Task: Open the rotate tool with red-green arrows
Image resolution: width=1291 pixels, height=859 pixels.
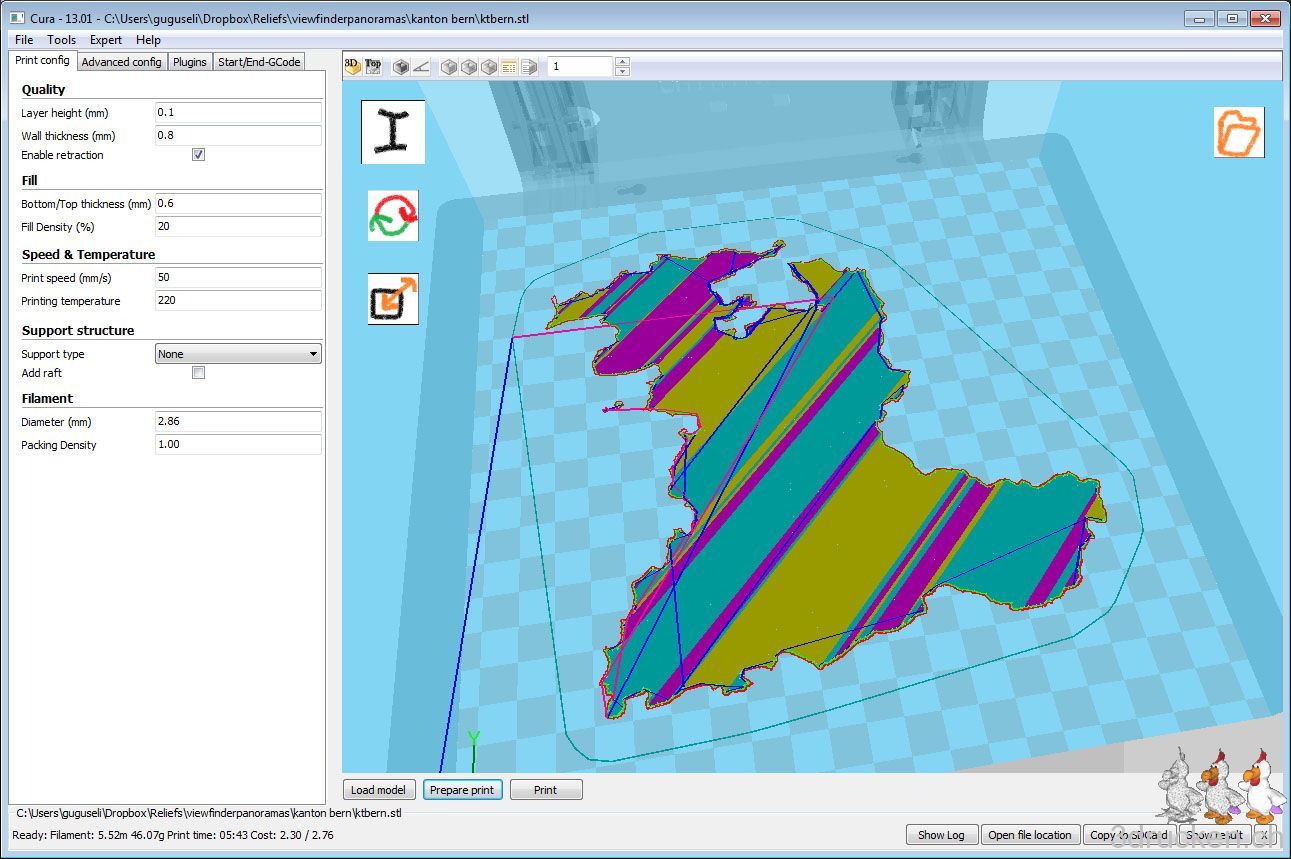Action: coord(393,216)
